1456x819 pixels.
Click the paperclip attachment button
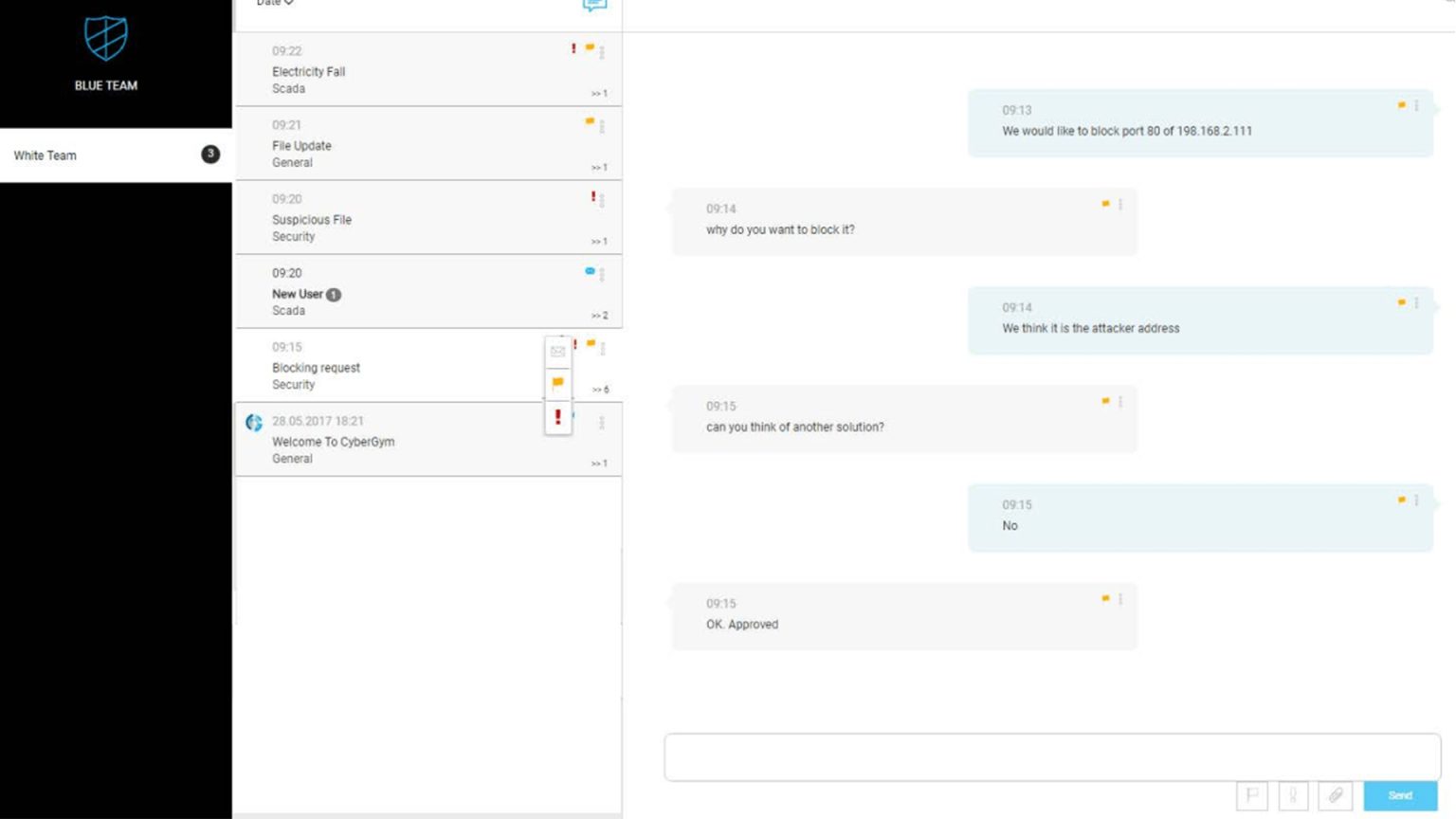1336,795
